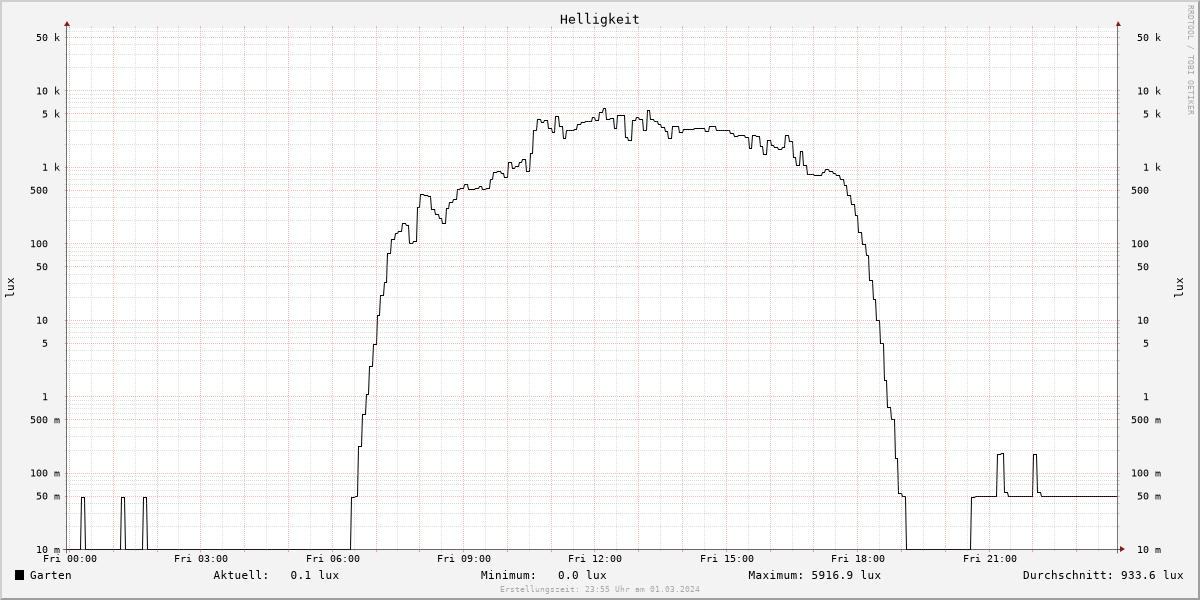Select the "10 m" label on left axis
The width and height of the screenshot is (1200, 600).
click(48, 550)
